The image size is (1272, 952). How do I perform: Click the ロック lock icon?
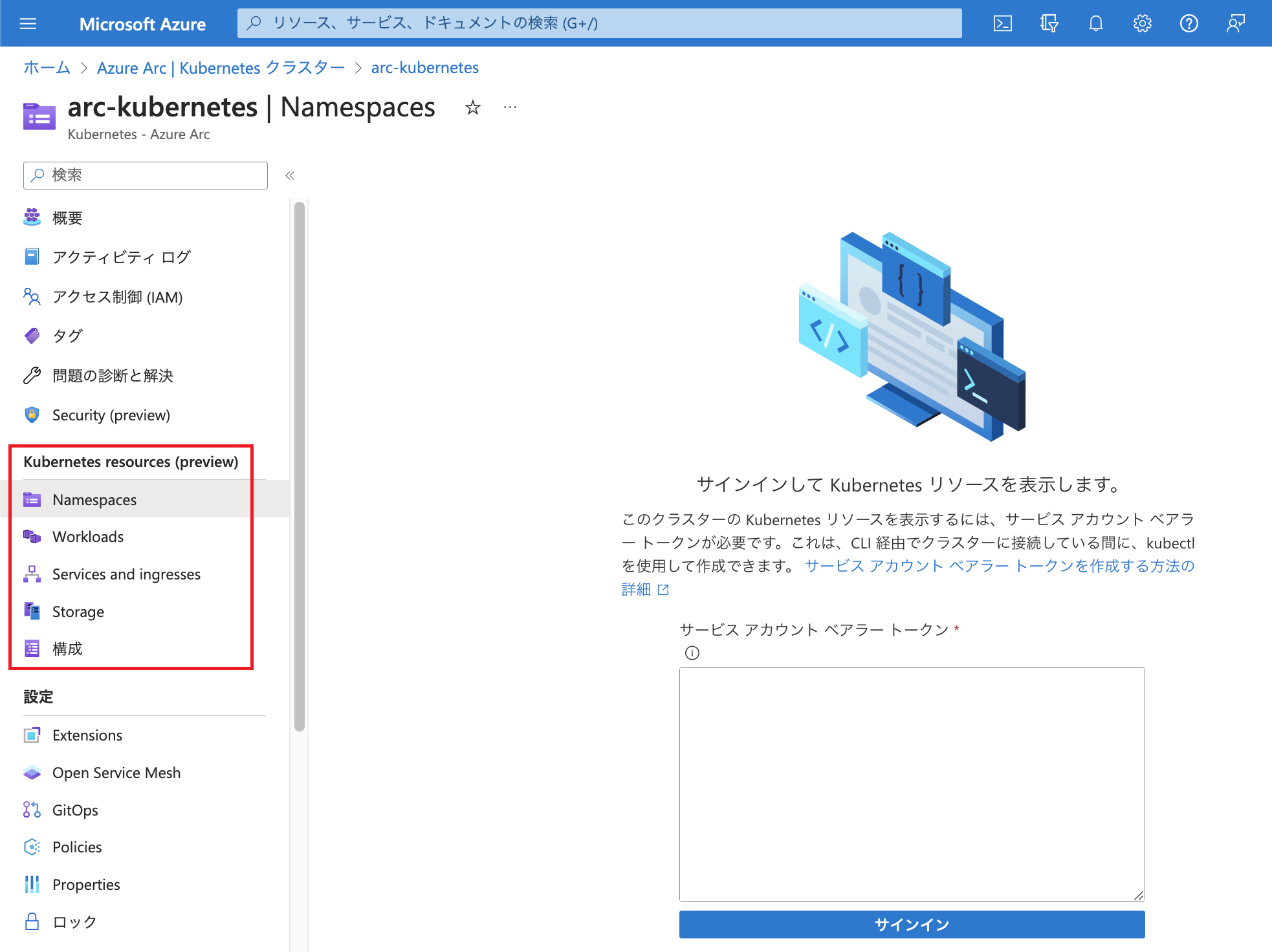coord(32,922)
